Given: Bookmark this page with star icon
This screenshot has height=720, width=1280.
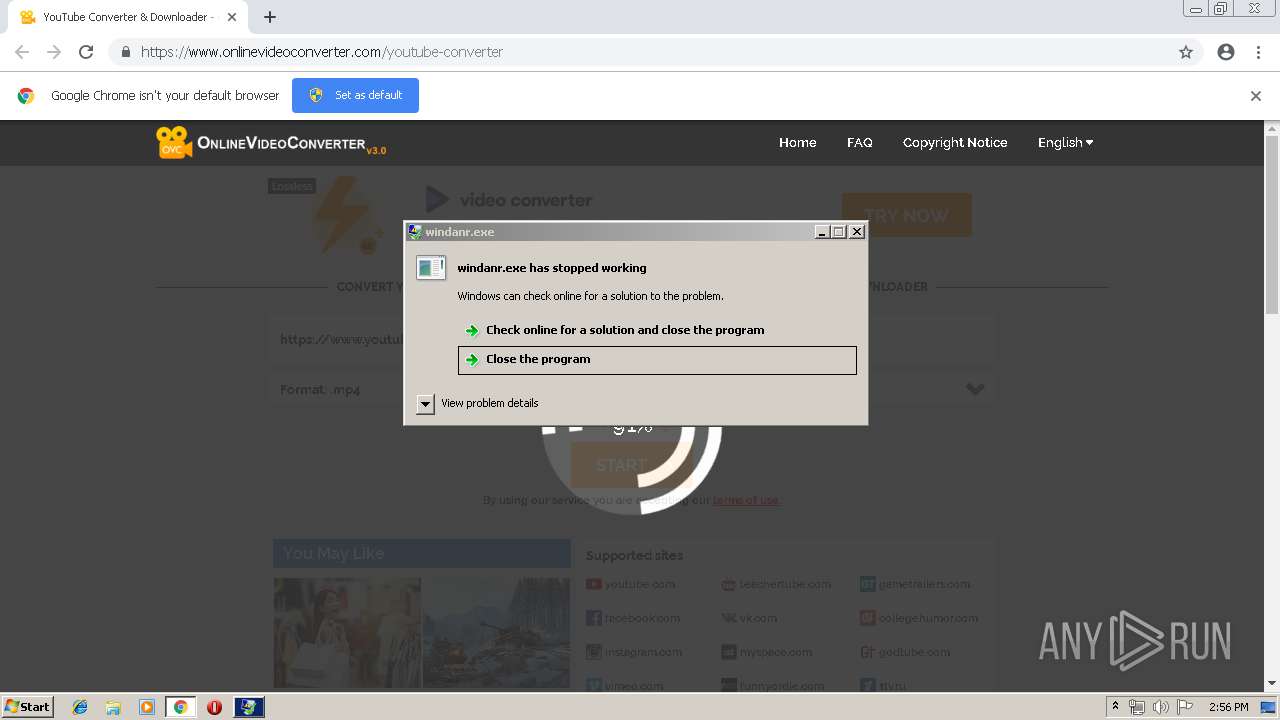Looking at the screenshot, I should point(1186,52).
